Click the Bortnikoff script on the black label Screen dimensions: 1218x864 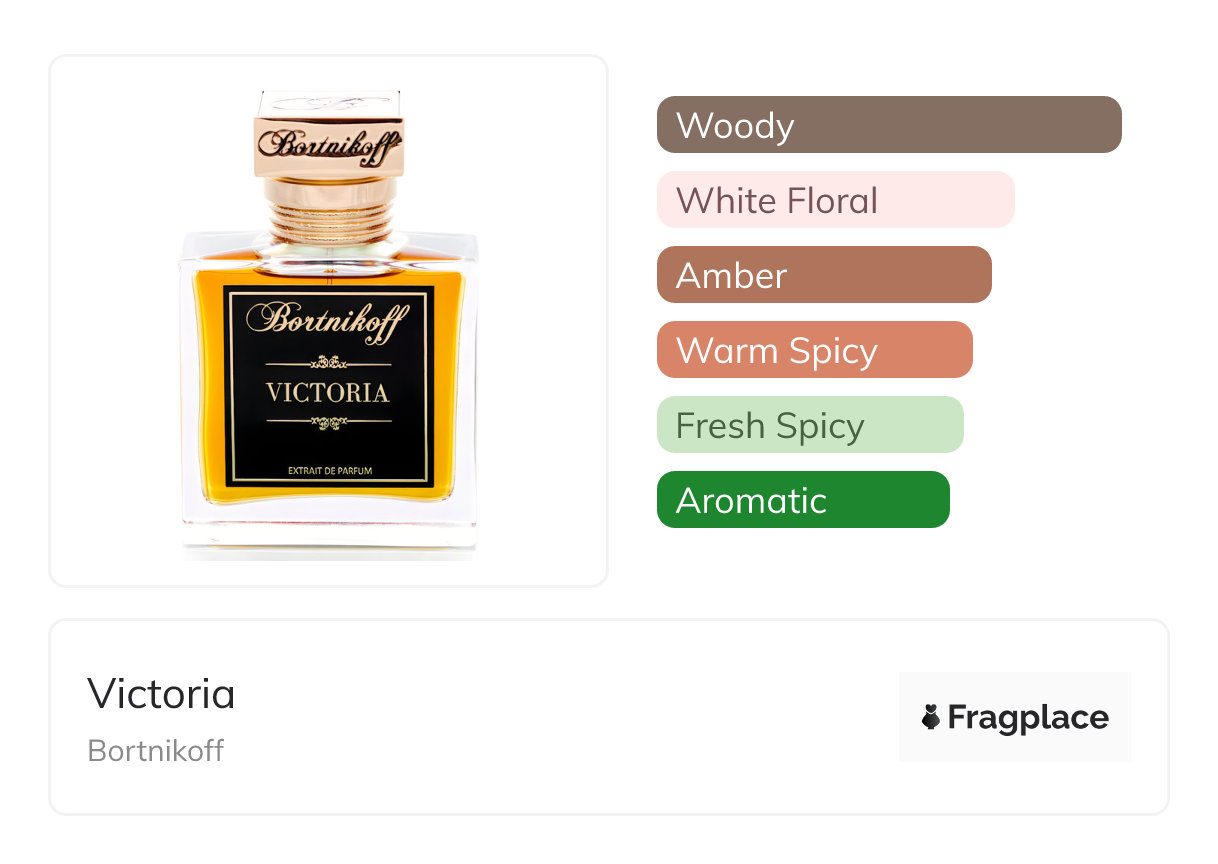328,320
